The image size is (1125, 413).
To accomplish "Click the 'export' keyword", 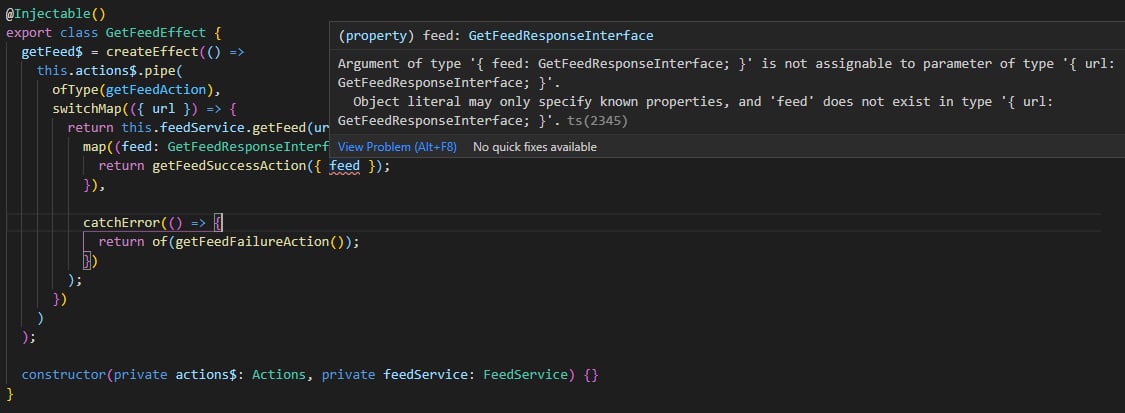I will tap(29, 33).
